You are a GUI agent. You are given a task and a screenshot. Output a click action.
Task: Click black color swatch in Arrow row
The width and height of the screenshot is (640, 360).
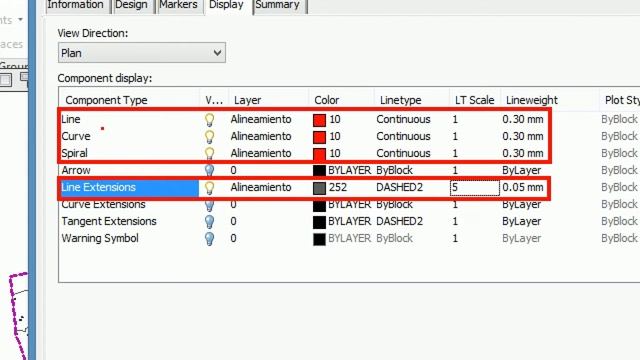319,171
